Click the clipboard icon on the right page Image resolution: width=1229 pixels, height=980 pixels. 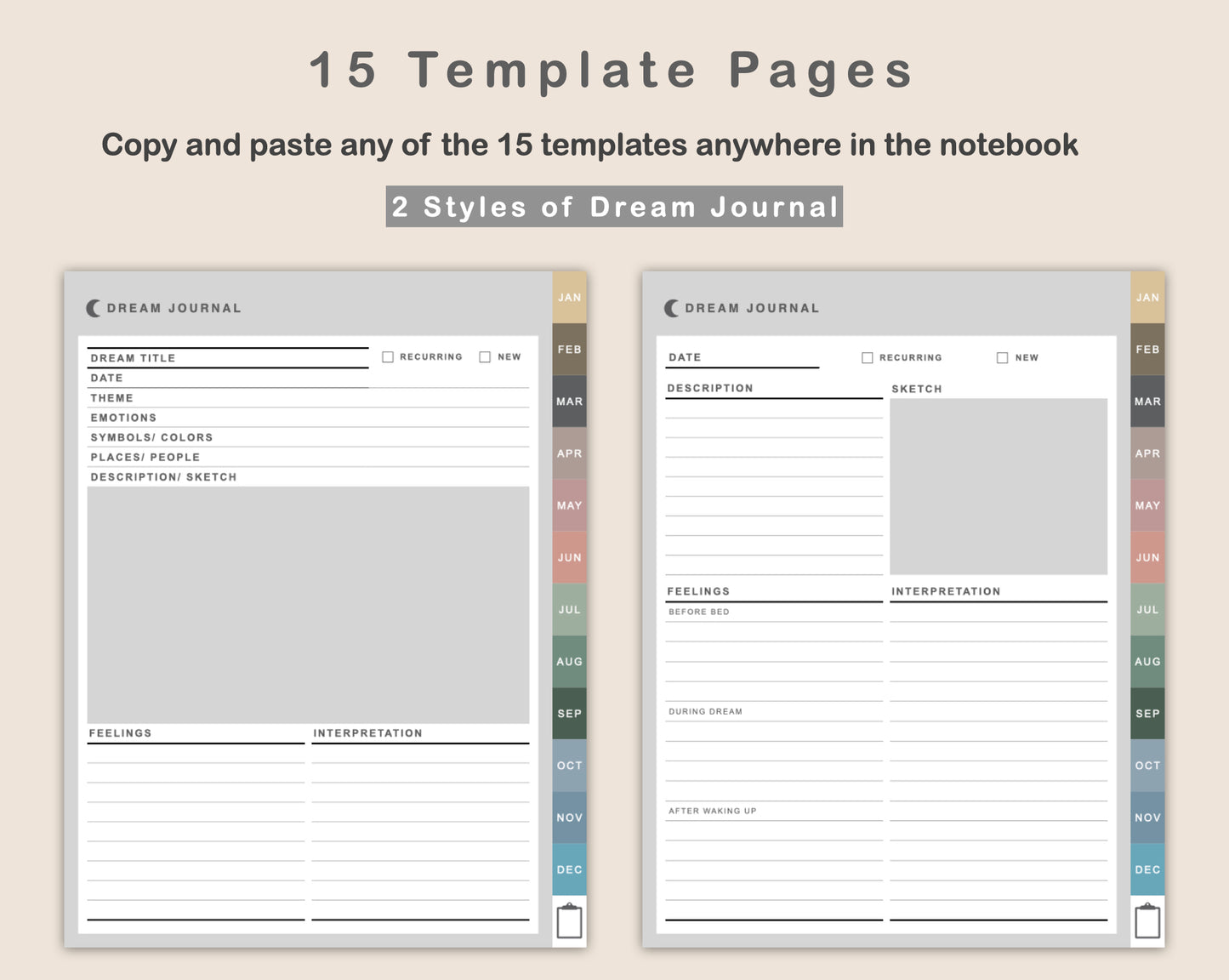tap(1147, 920)
